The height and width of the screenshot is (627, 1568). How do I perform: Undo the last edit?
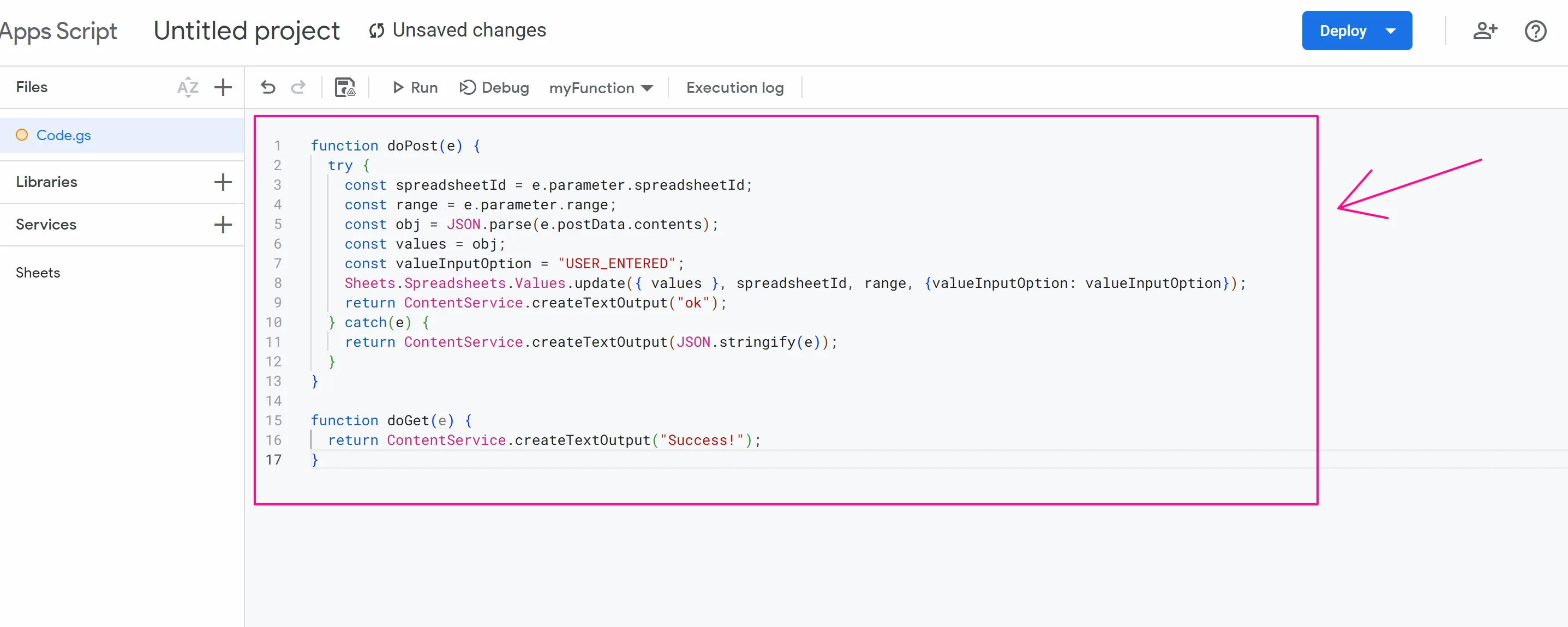pyautogui.click(x=268, y=87)
